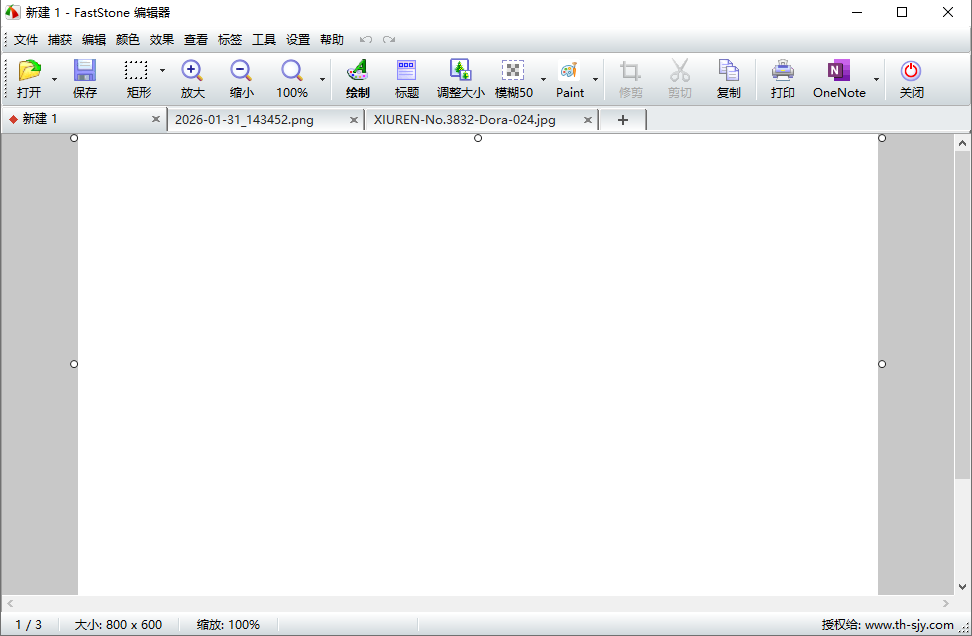Expand the Open (打开) dropdown arrow
This screenshot has width=972, height=636.
(x=54, y=79)
